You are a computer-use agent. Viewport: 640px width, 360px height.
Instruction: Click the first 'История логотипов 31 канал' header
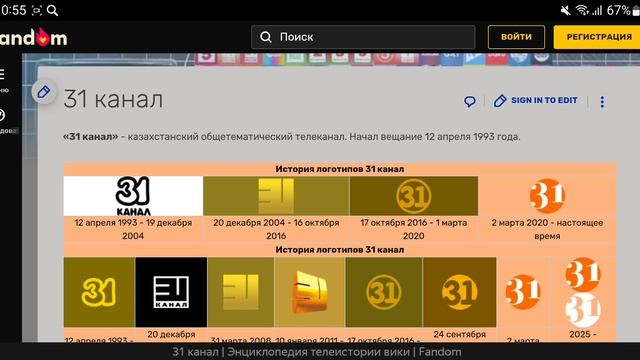tap(340, 169)
